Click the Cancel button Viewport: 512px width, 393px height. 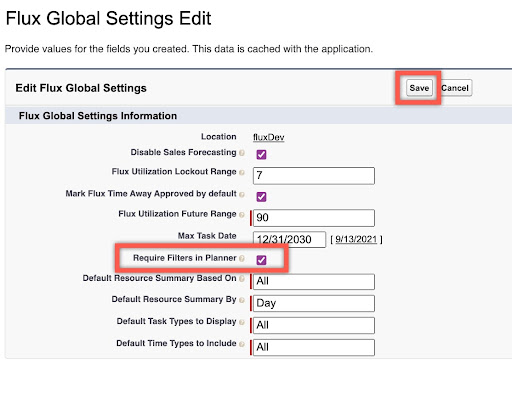455,88
